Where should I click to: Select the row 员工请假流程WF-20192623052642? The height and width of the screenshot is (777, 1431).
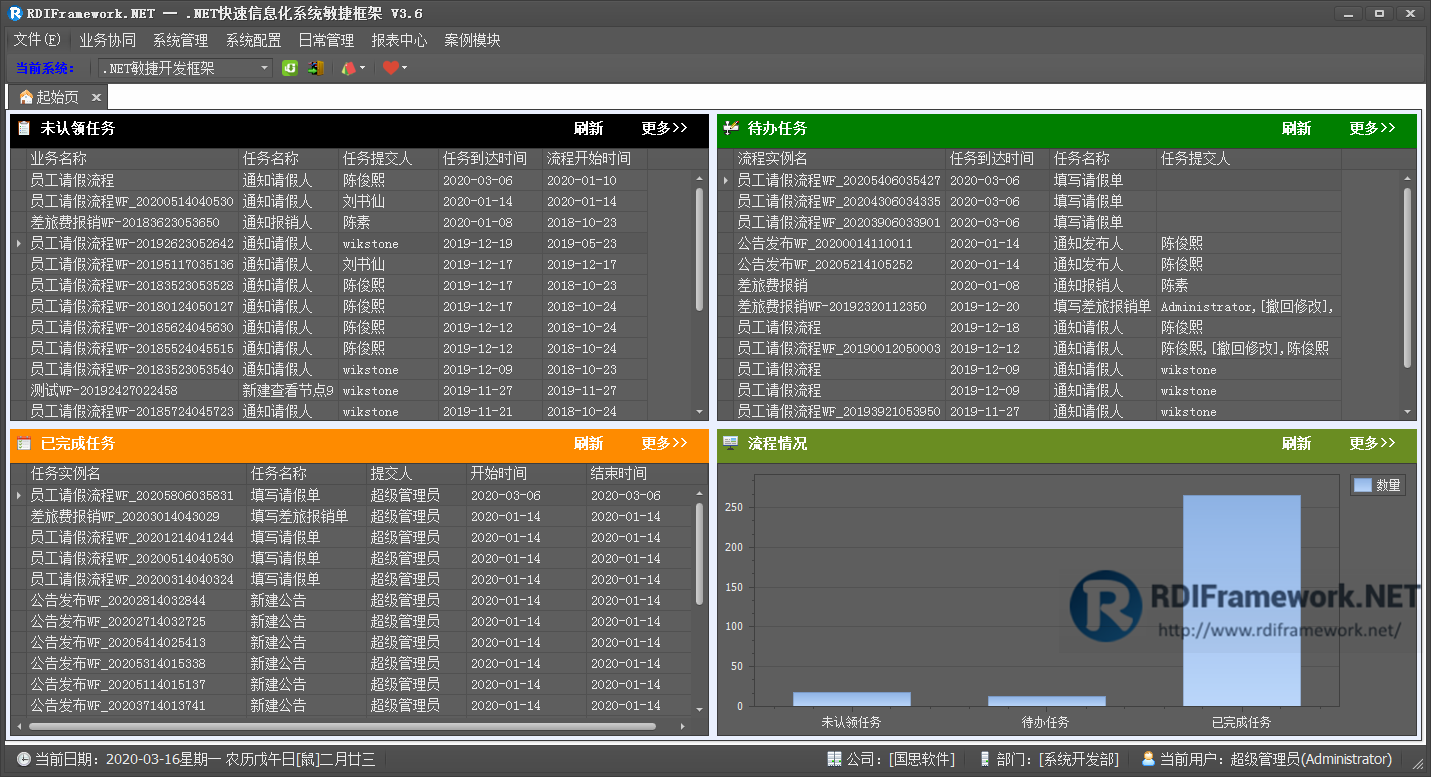pos(329,244)
